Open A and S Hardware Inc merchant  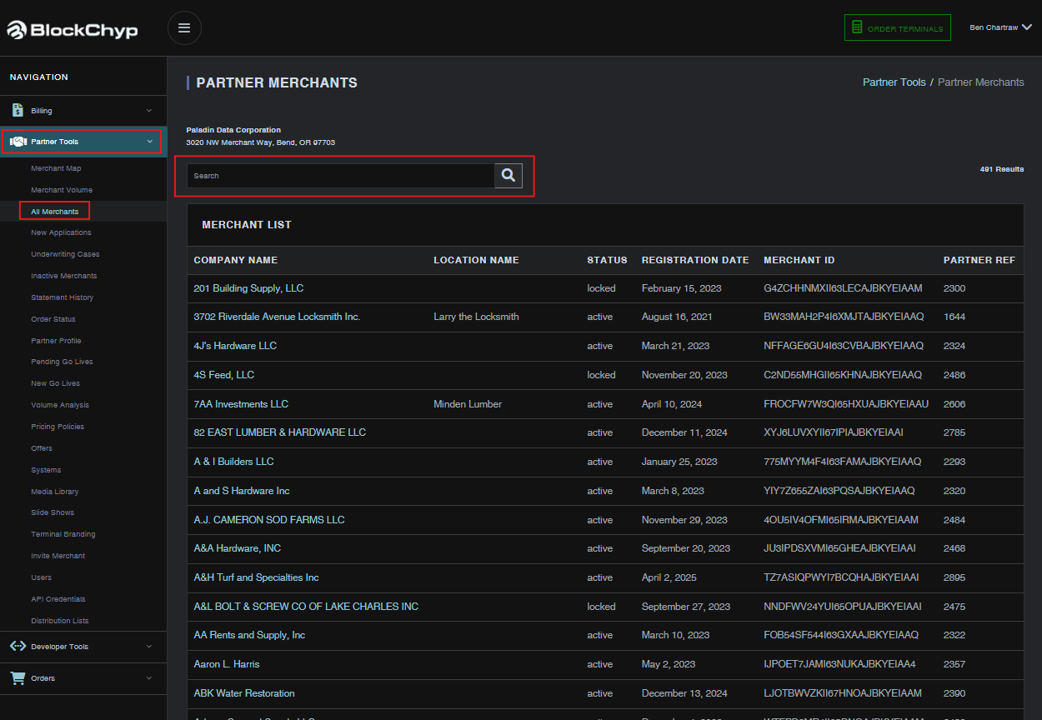tap(242, 491)
